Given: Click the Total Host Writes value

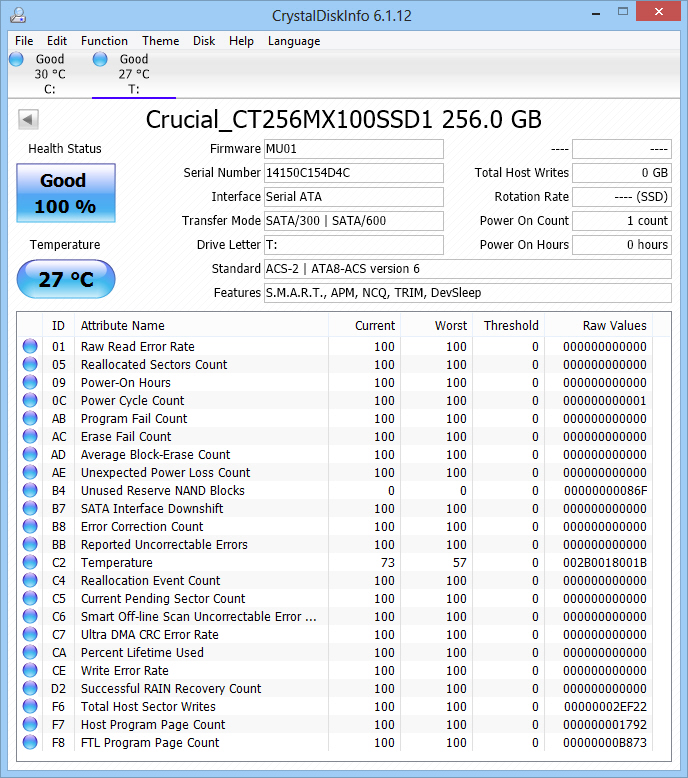Looking at the screenshot, I should pos(622,173).
